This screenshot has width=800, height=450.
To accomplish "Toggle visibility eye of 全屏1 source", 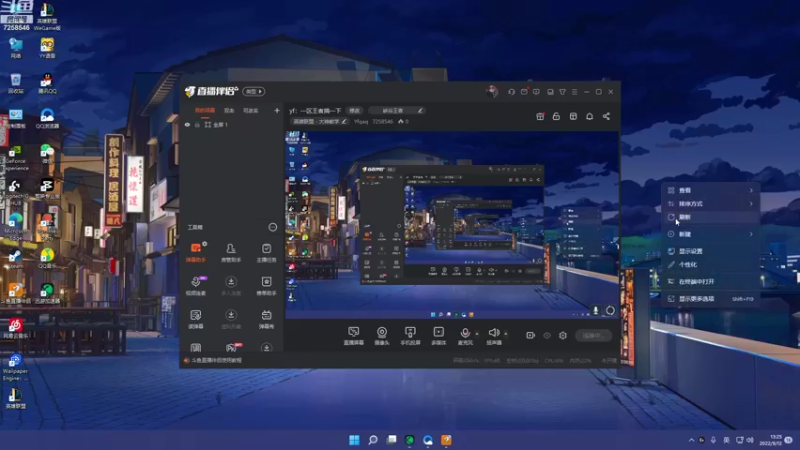I will click(x=187, y=124).
